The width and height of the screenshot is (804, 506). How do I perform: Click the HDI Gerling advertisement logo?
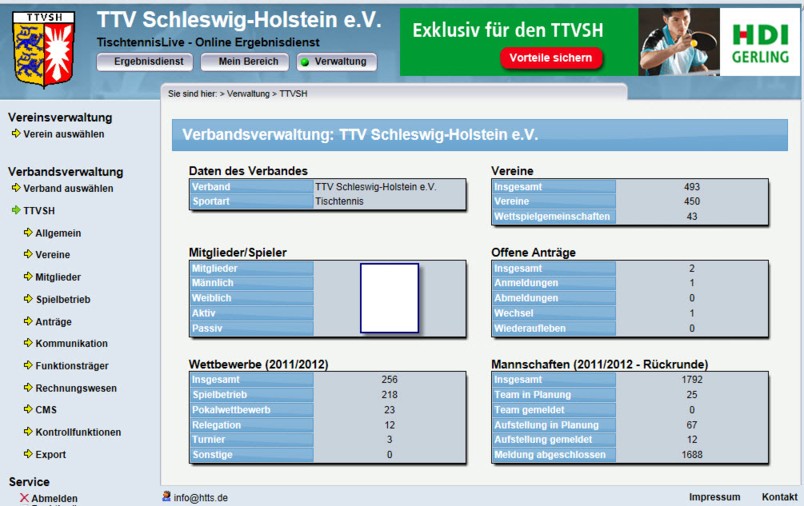(x=759, y=43)
